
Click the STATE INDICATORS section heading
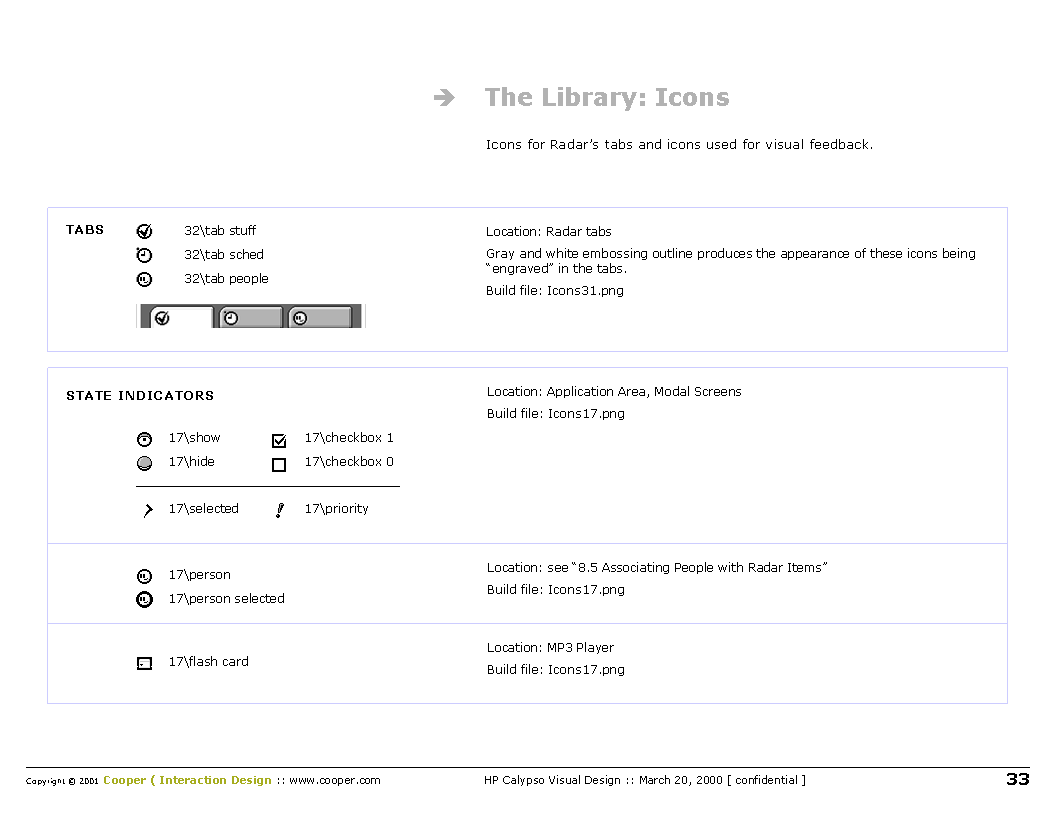[140, 396]
